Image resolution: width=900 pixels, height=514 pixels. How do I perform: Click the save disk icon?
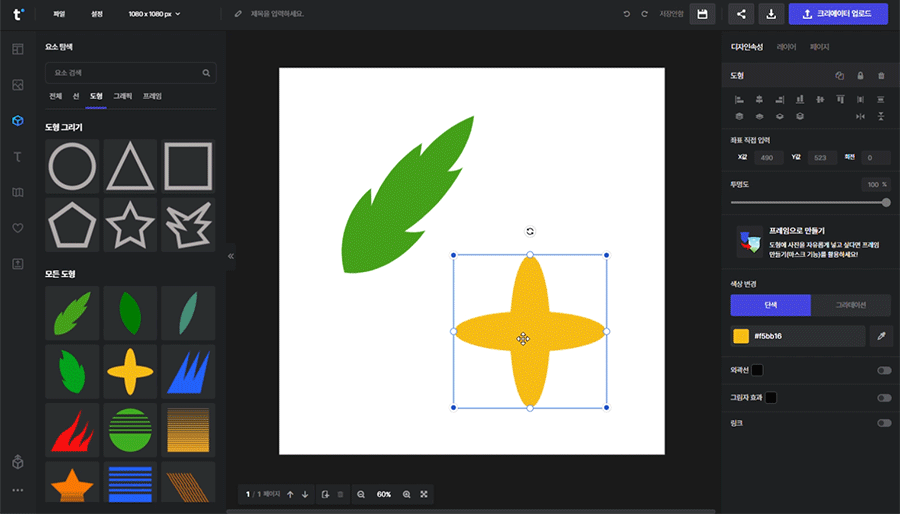click(702, 14)
